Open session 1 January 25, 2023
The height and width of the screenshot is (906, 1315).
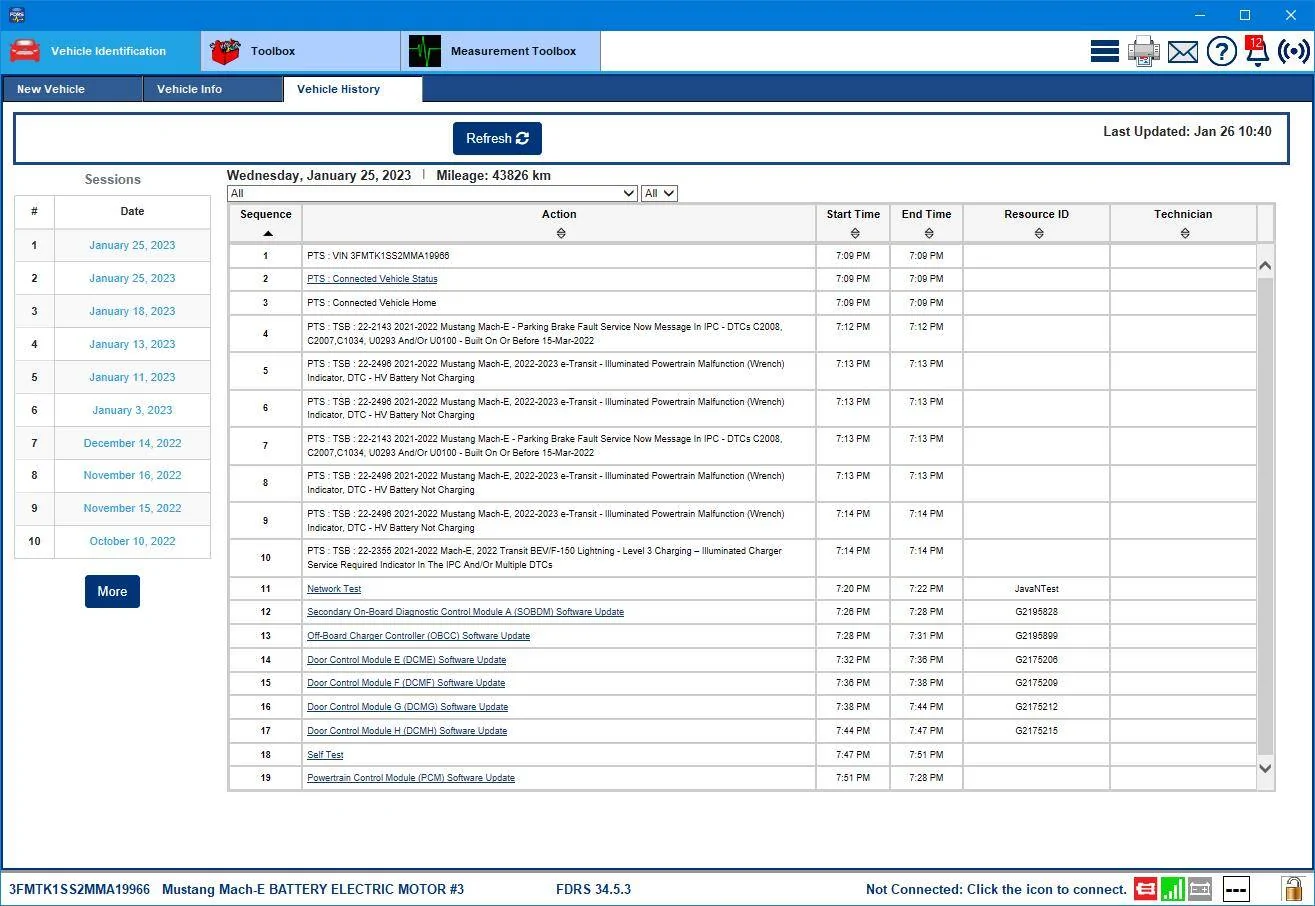[x=132, y=245]
